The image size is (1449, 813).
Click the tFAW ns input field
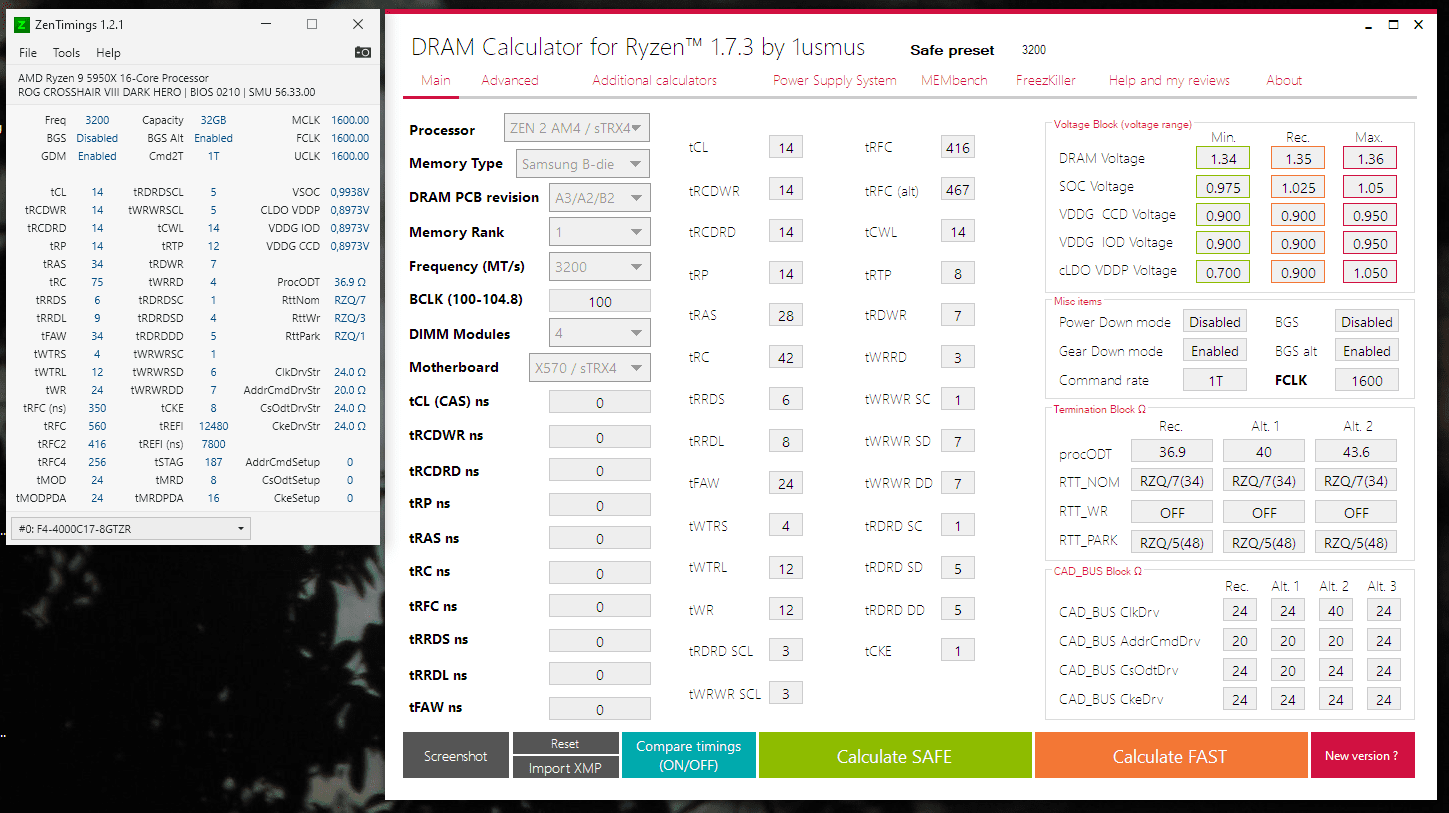[x=600, y=709]
